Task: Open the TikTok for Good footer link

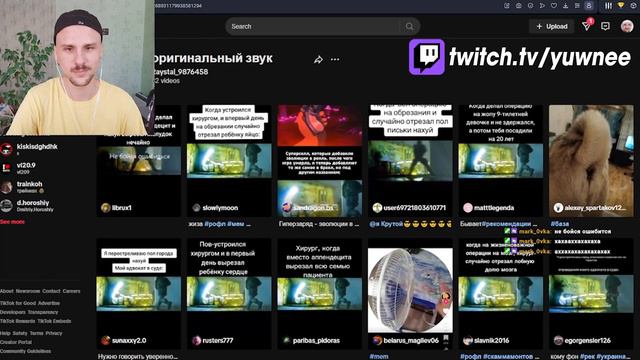Action: point(18,303)
